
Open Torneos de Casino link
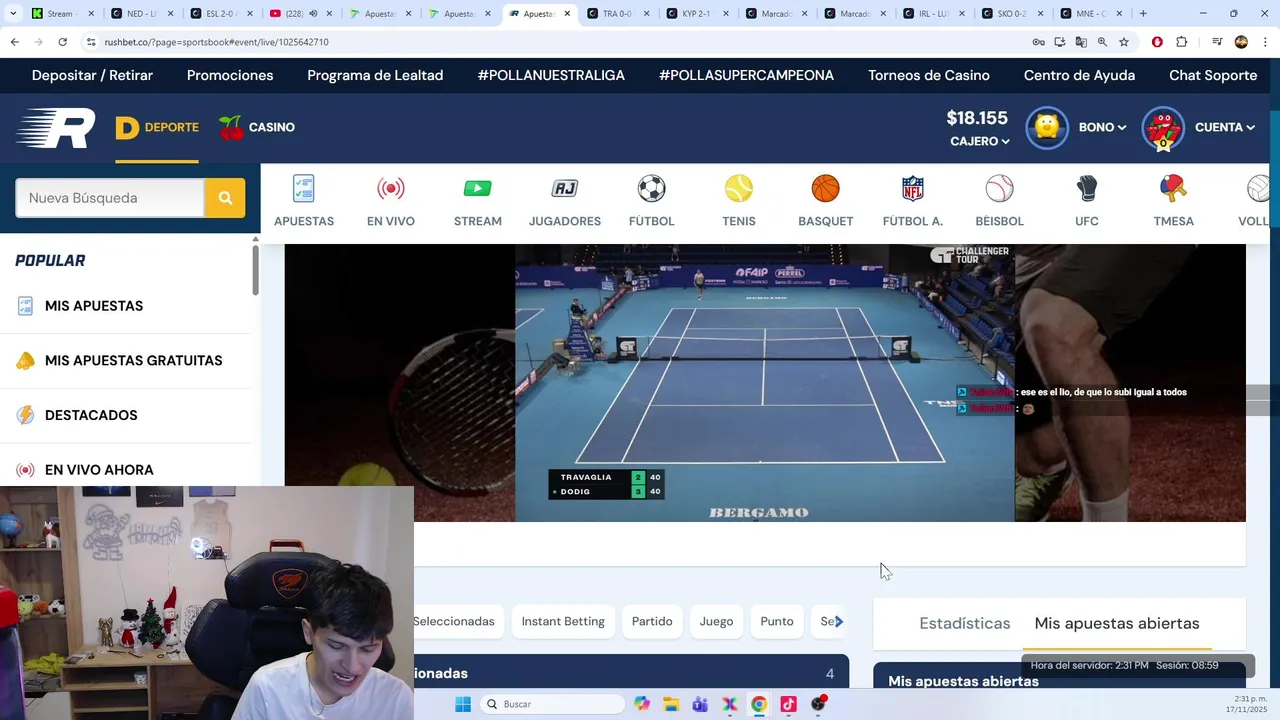point(929,75)
